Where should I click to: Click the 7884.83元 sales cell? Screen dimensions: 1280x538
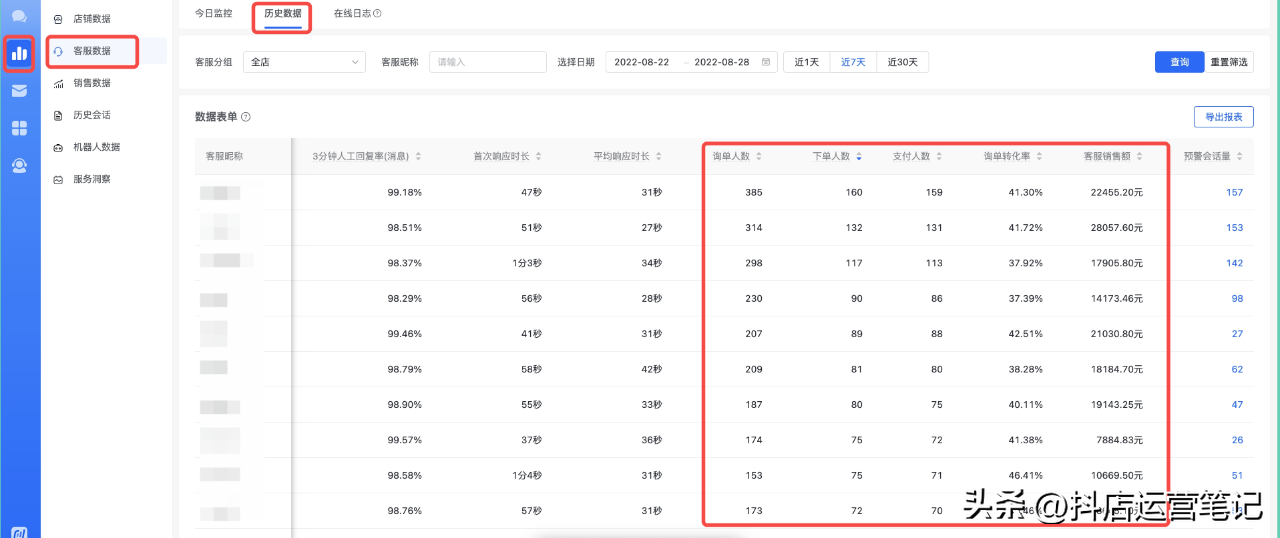coord(1119,440)
